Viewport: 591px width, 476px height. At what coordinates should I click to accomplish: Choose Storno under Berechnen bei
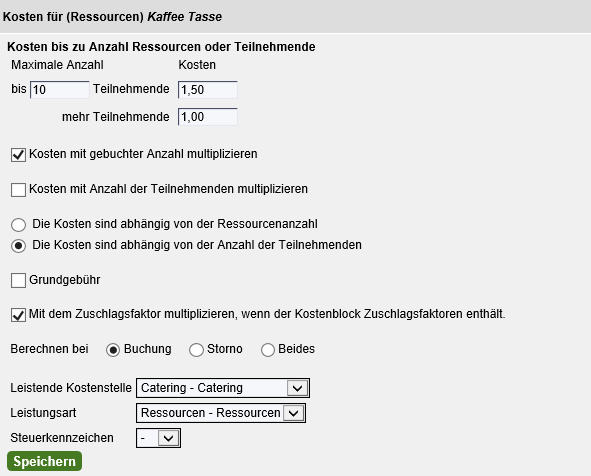(x=196, y=350)
